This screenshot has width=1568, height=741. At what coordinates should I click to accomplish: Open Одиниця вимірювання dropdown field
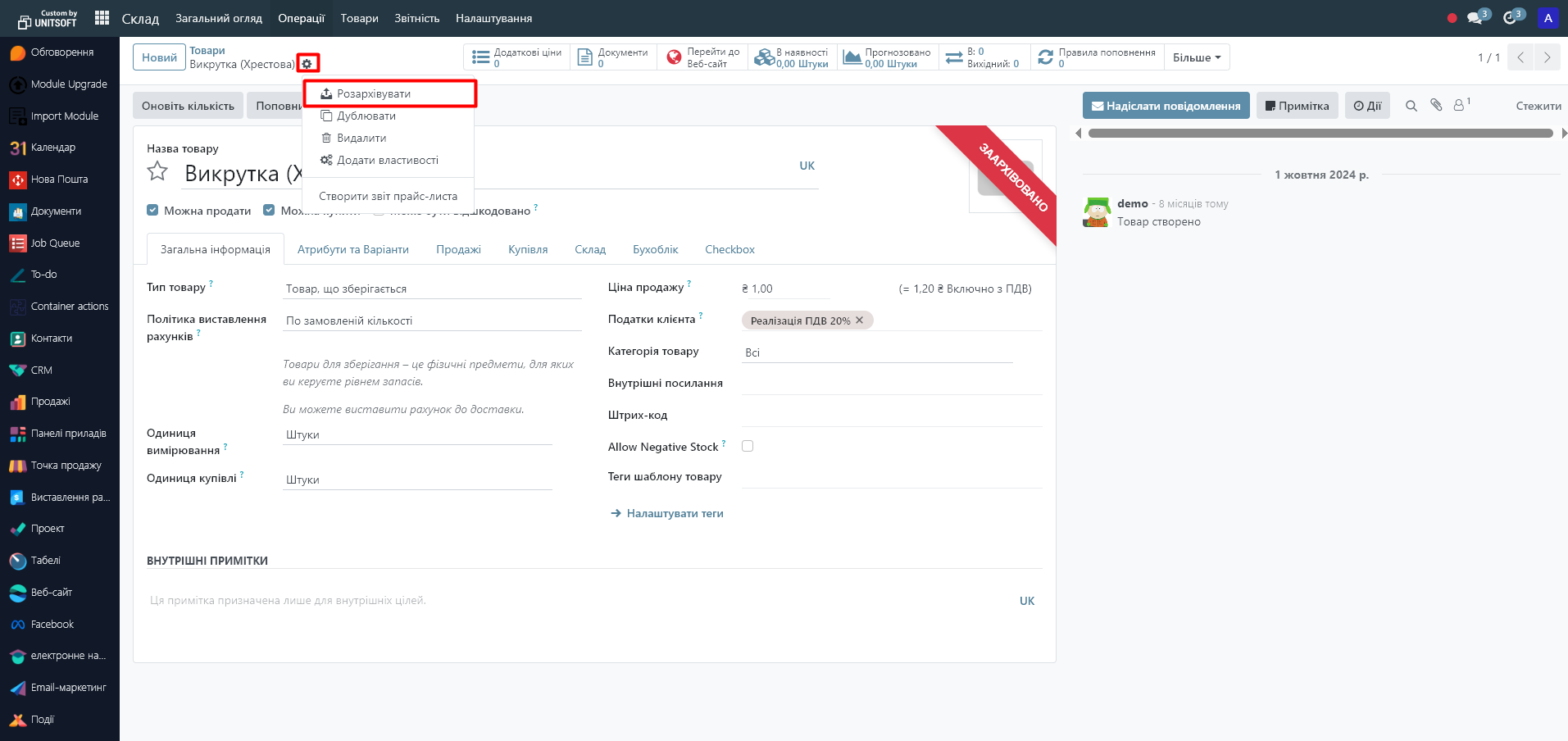(x=417, y=434)
